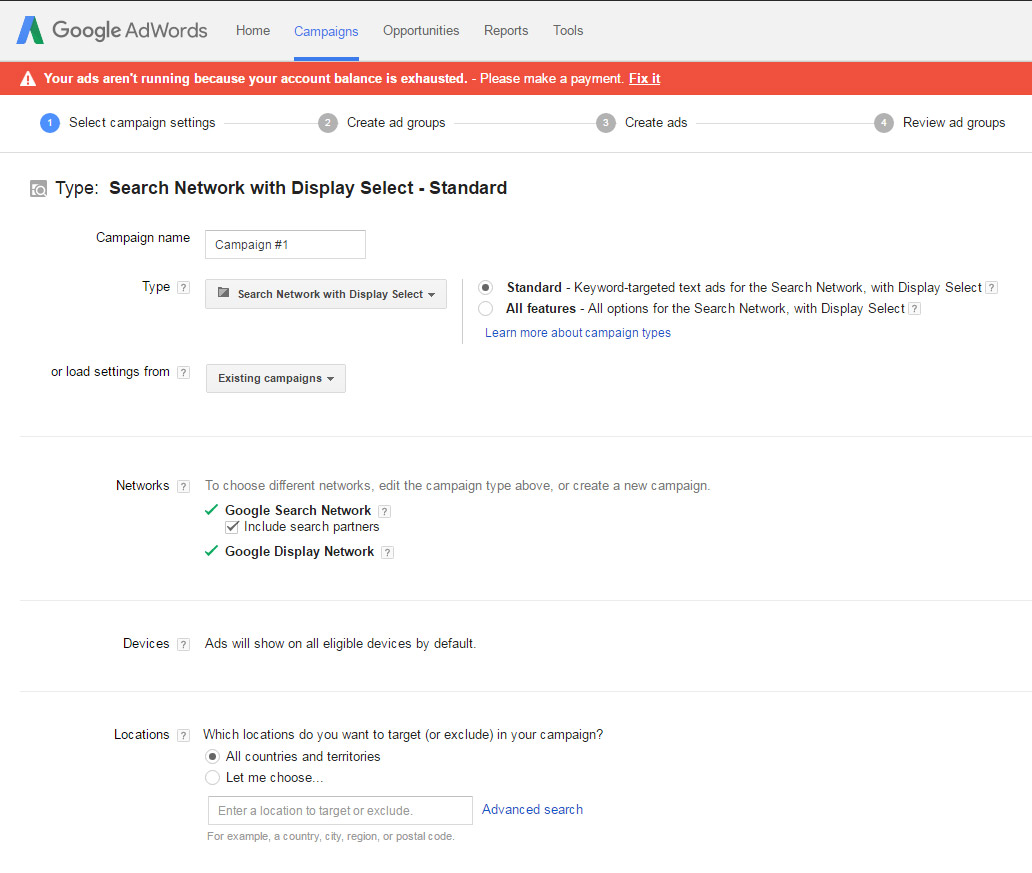This screenshot has height=873, width=1032.
Task: Go to Home tab
Action: pos(253,30)
